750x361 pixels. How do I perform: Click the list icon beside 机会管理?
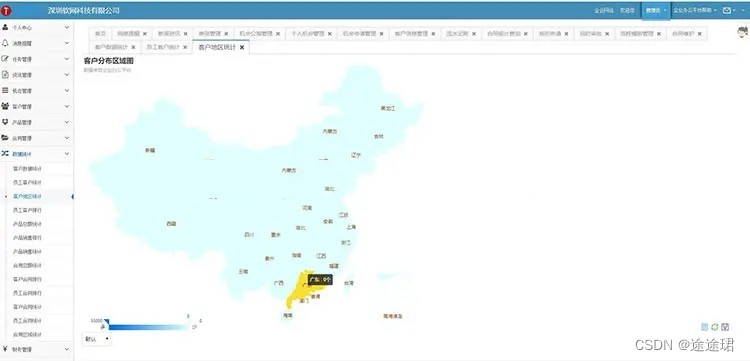pos(5,90)
